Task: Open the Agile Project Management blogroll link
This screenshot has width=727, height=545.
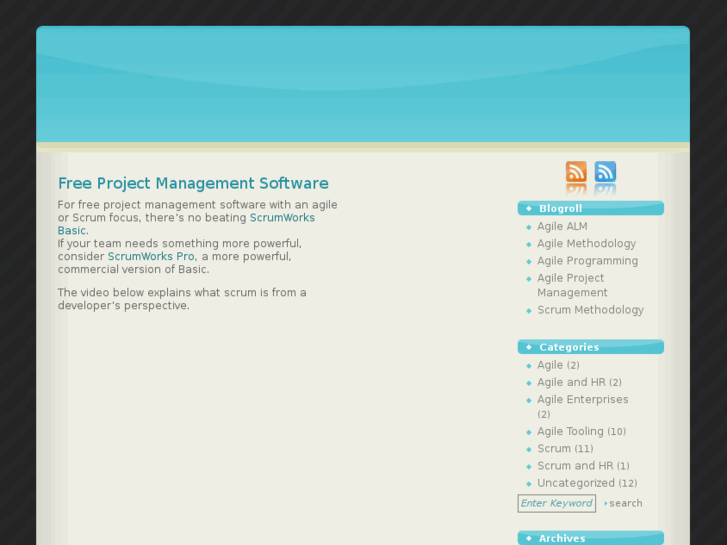Action: tap(572, 285)
